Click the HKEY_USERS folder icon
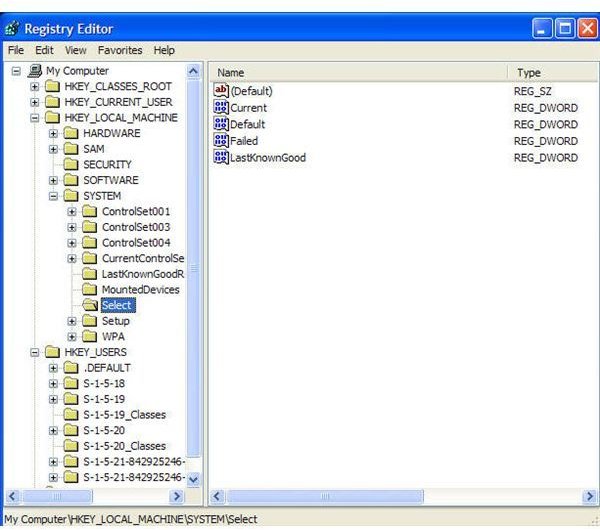 (x=52, y=352)
